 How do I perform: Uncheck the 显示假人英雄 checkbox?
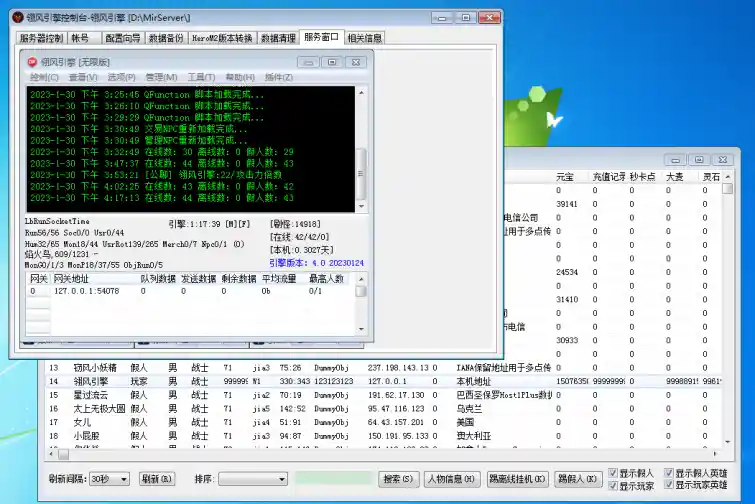669,473
